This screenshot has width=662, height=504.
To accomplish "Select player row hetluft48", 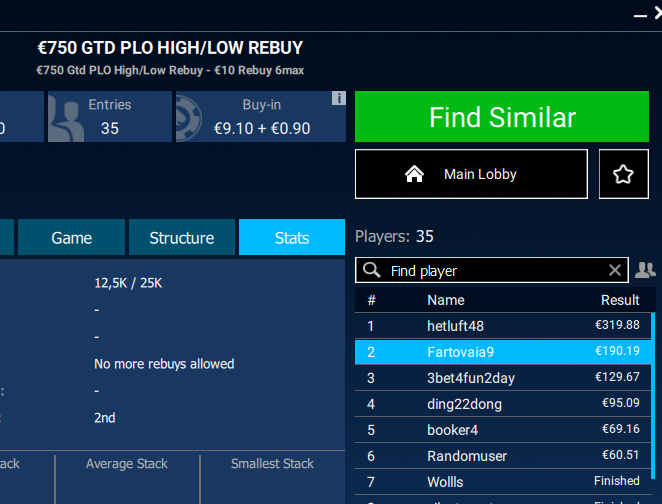I will pyautogui.click(x=503, y=325).
